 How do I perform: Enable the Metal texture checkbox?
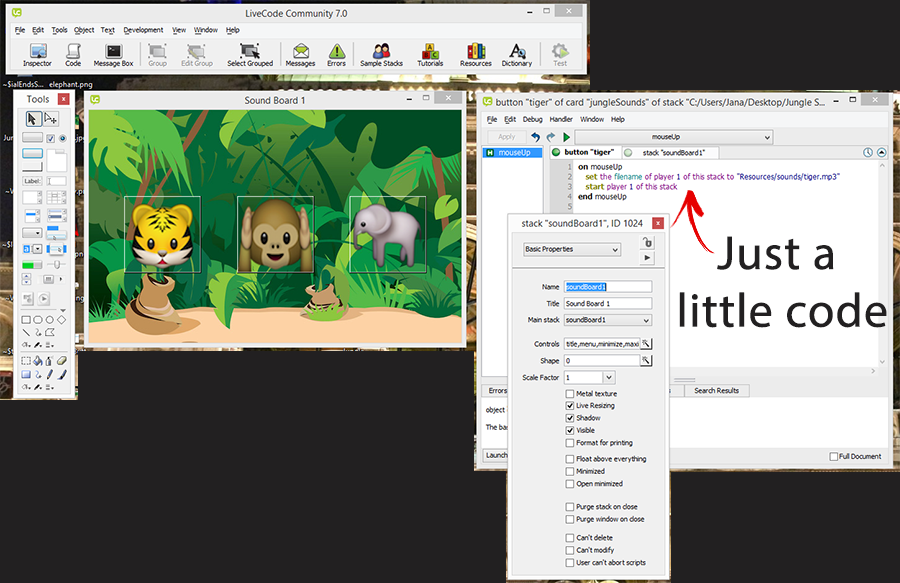[x=570, y=394]
